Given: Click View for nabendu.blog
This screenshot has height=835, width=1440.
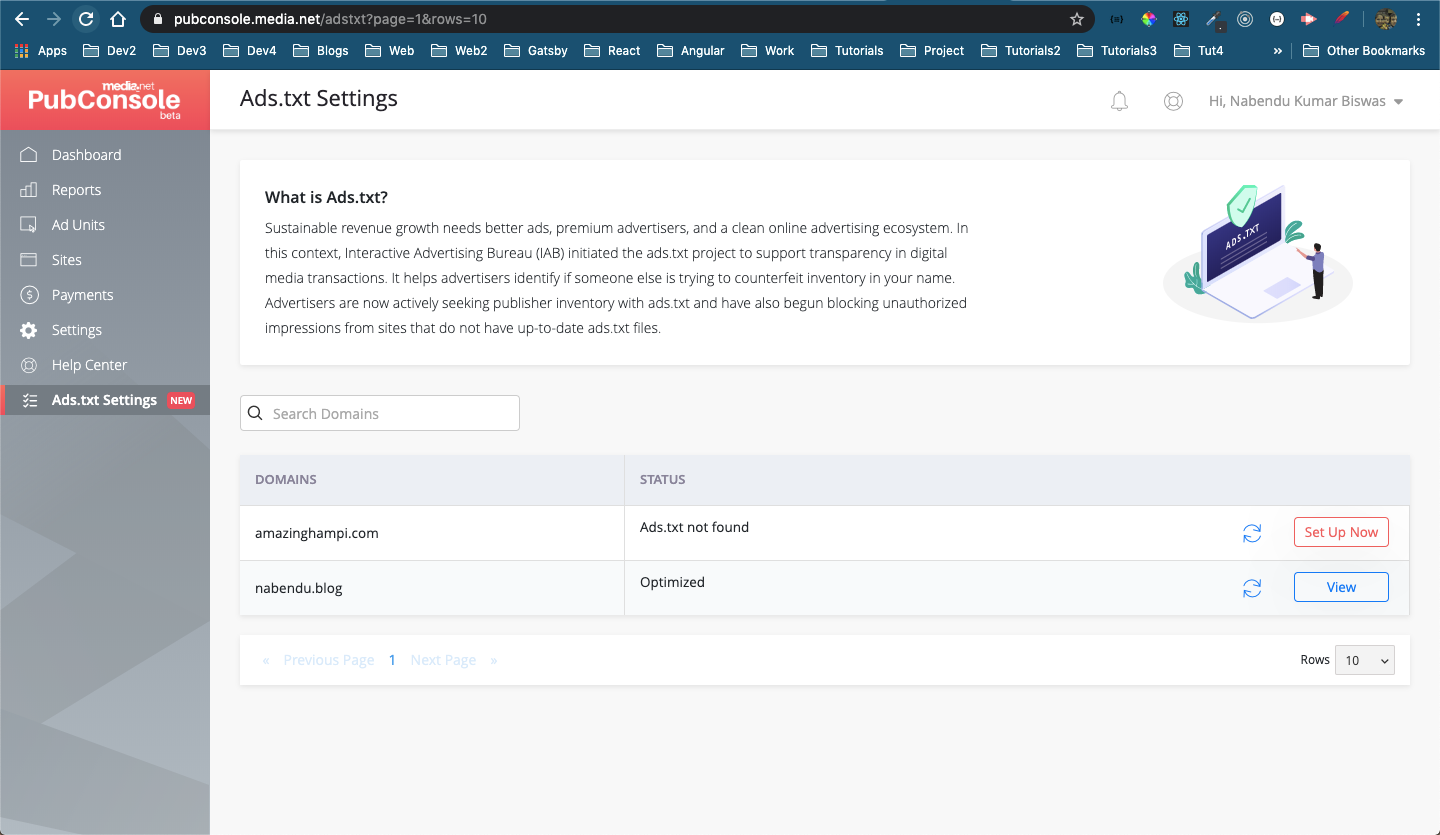Looking at the screenshot, I should point(1341,587).
